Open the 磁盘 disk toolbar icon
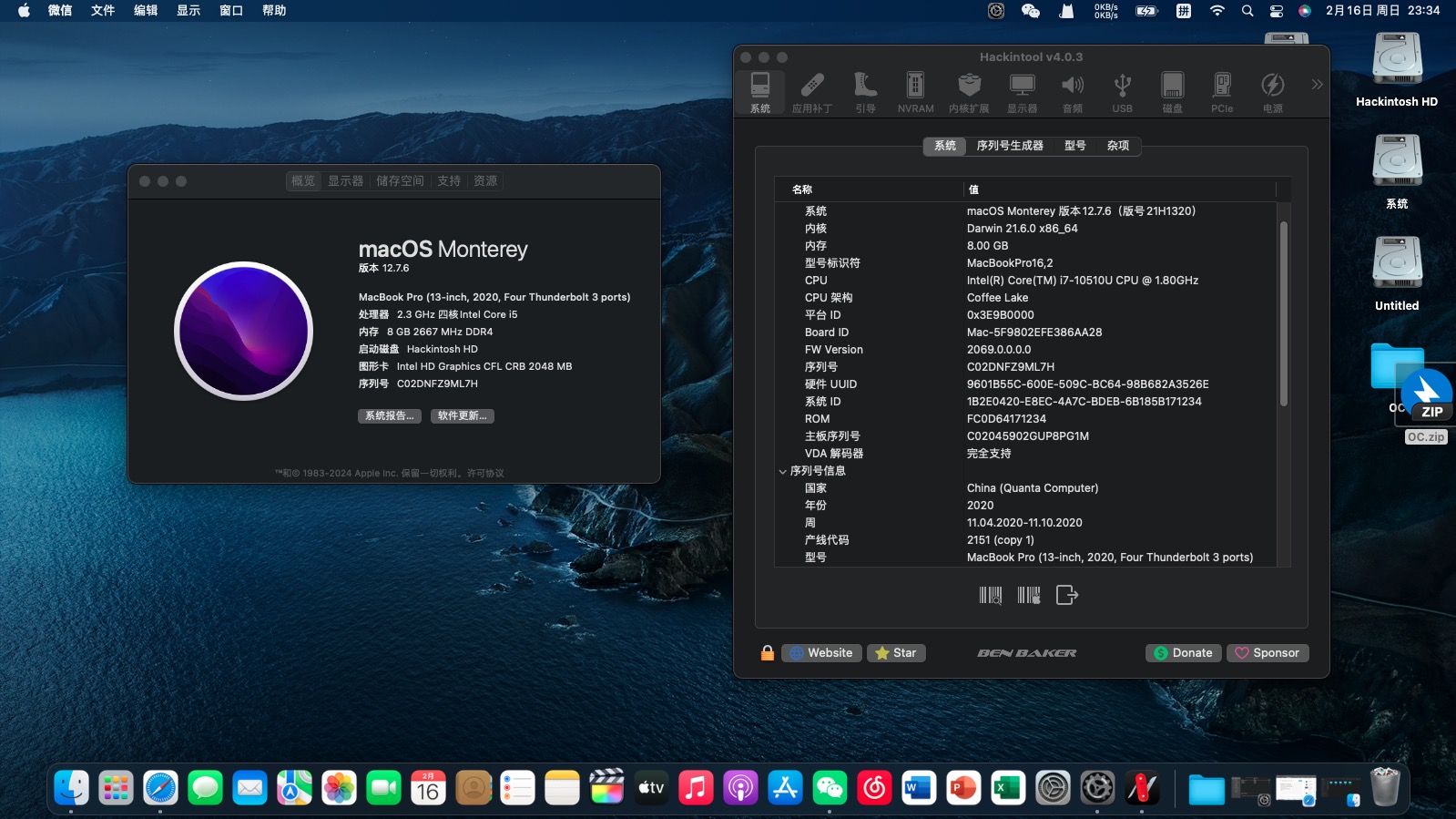This screenshot has width=1456, height=819. click(1173, 92)
